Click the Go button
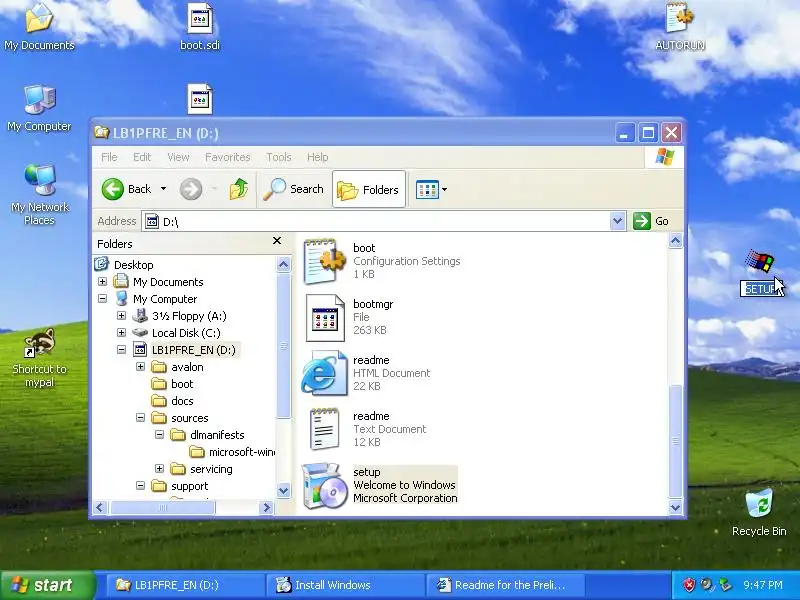800x600 pixels. pyautogui.click(x=652, y=221)
